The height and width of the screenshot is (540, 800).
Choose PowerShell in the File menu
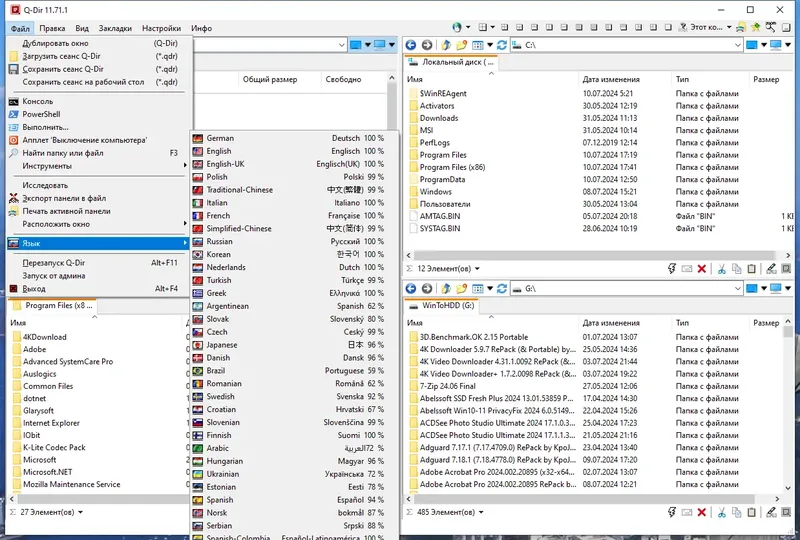pyautogui.click(x=99, y=114)
